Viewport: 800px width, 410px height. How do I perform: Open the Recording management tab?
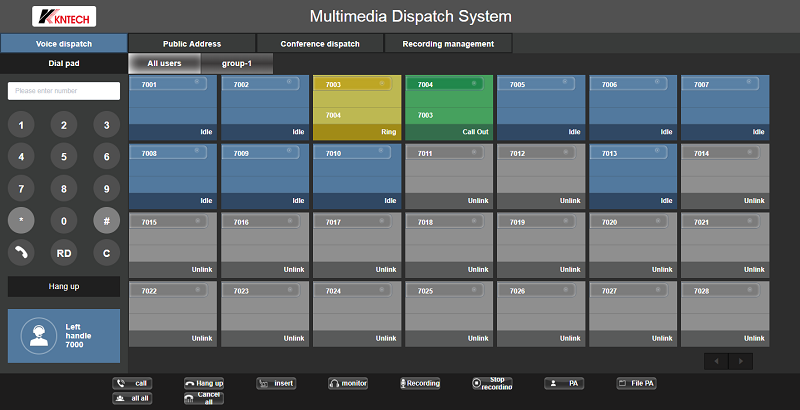coord(448,44)
